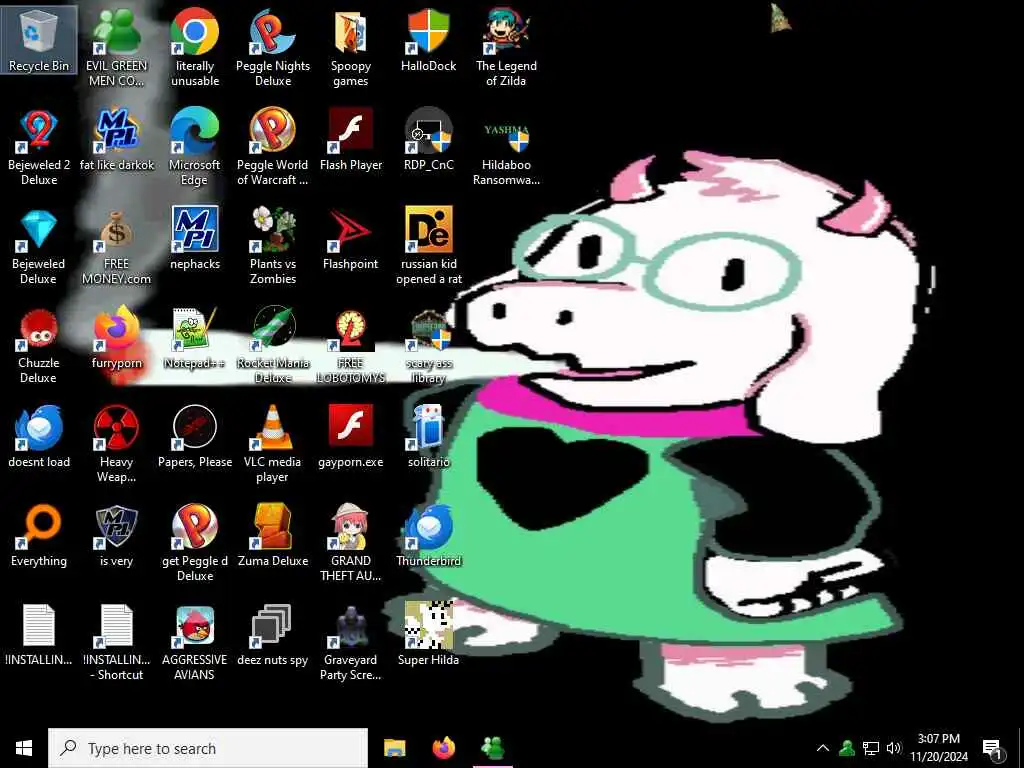Open File Explorer from the taskbar
Image resolution: width=1024 pixels, height=768 pixels.
click(x=394, y=748)
